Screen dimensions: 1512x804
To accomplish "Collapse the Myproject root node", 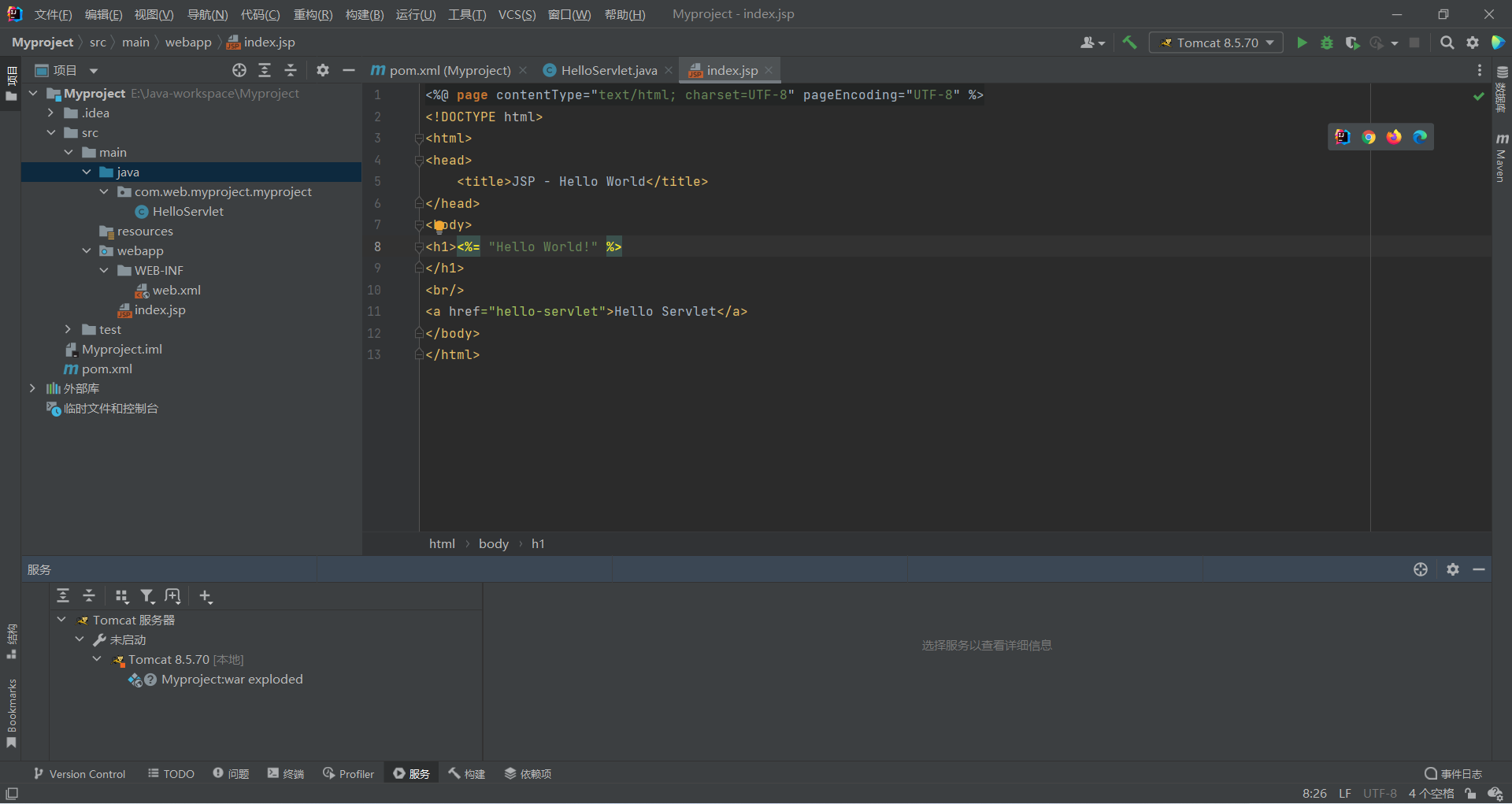I will [x=33, y=93].
